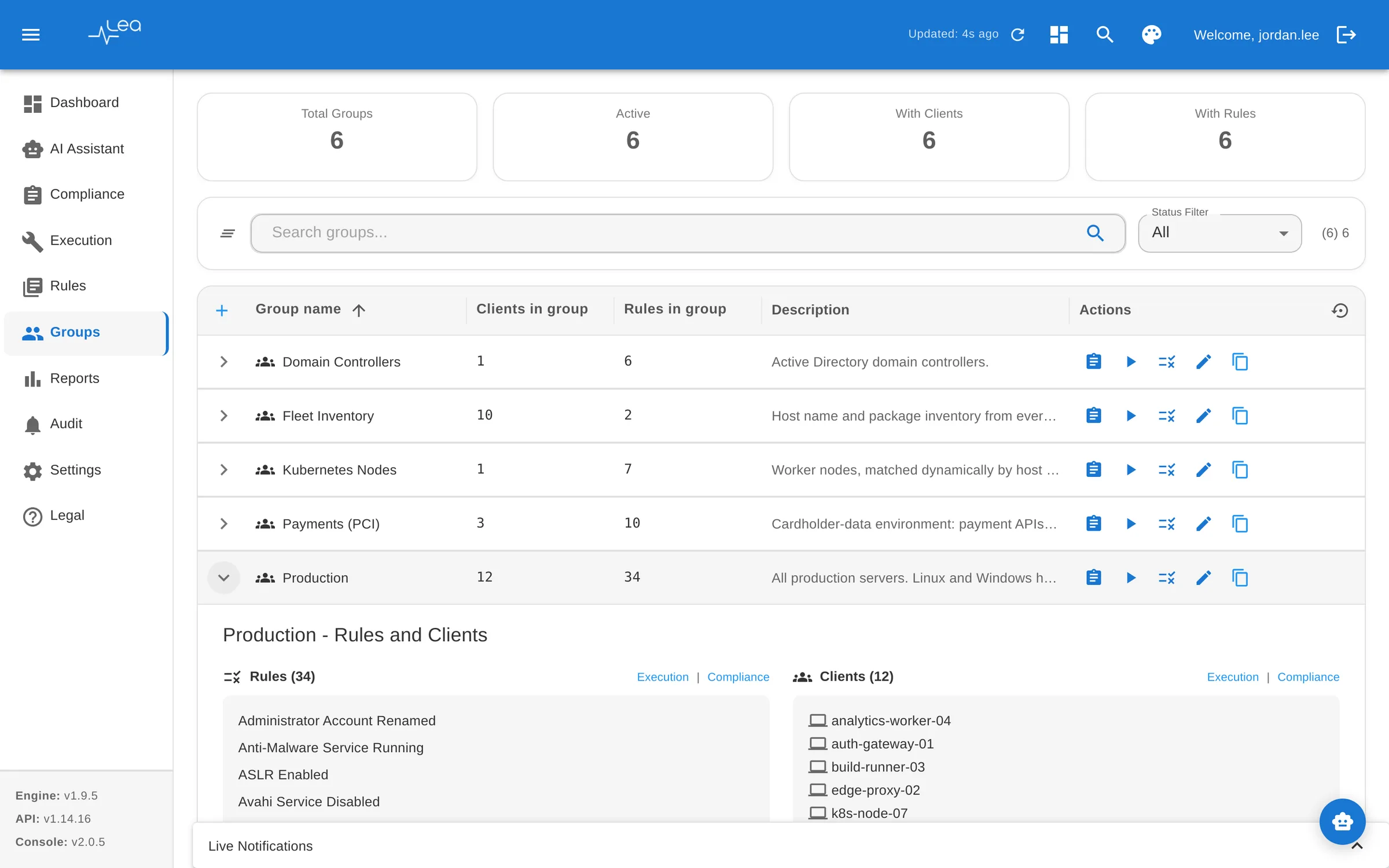Expand the Fleet Inventory row

coord(224,415)
